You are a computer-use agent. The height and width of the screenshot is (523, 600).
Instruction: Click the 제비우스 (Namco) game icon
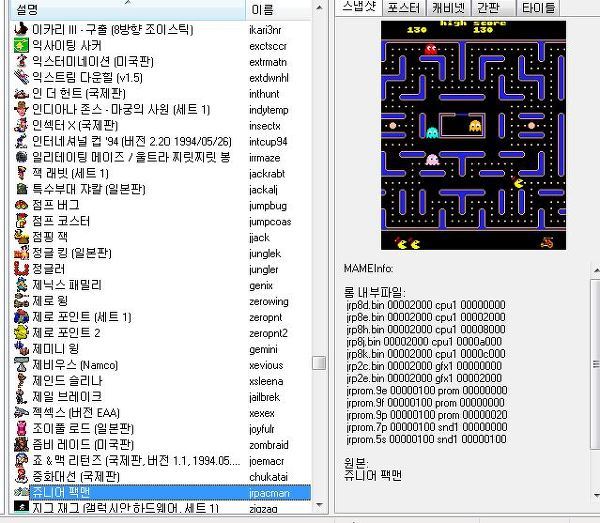(21, 365)
